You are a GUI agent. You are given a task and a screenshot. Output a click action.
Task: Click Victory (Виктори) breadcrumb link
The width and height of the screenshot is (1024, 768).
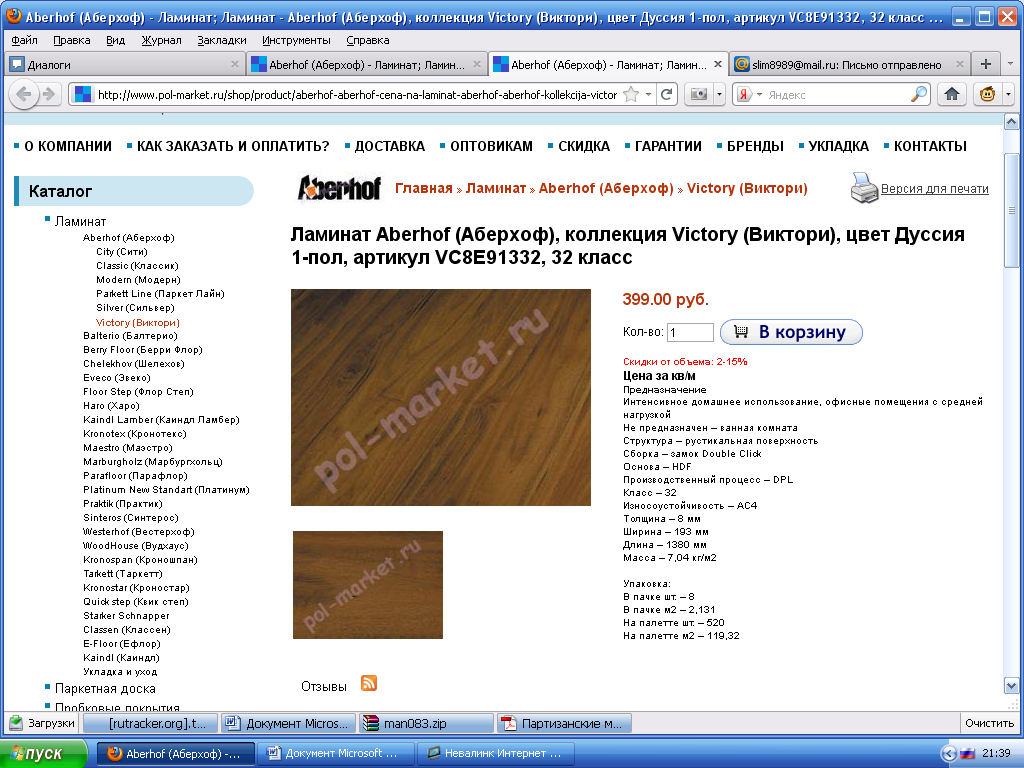747,188
